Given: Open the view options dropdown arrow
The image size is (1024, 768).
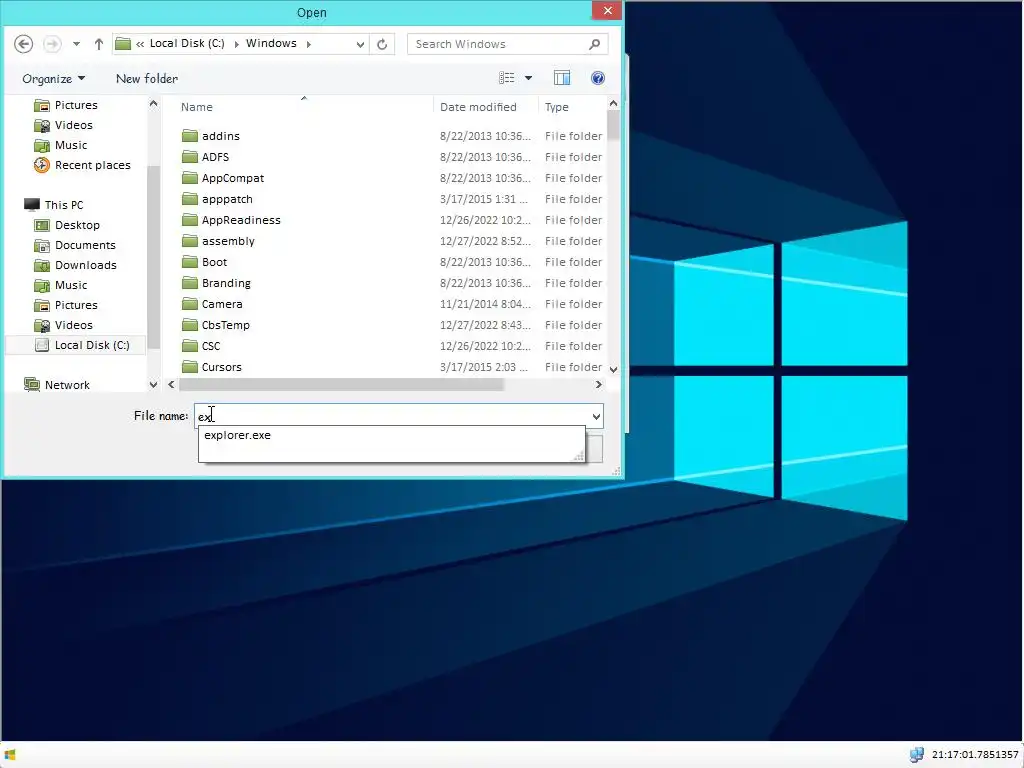Looking at the screenshot, I should pyautogui.click(x=528, y=78).
